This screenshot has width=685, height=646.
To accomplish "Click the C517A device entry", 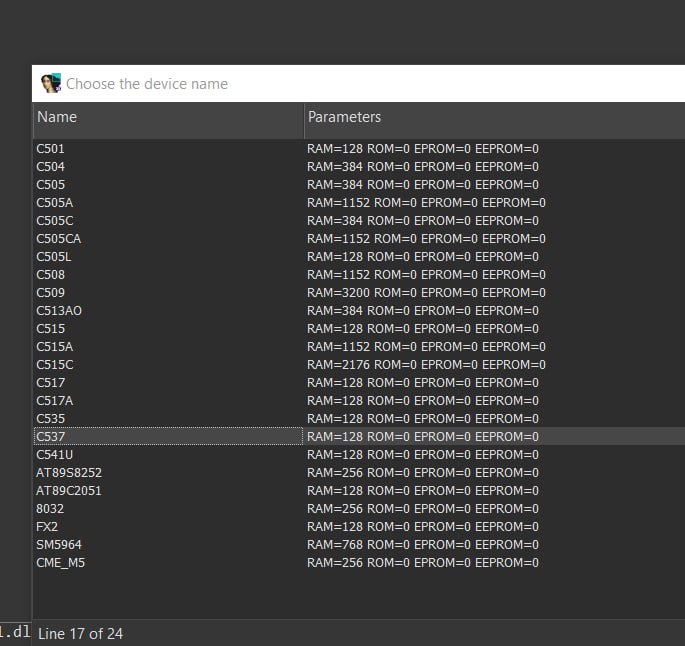I will [x=54, y=401].
